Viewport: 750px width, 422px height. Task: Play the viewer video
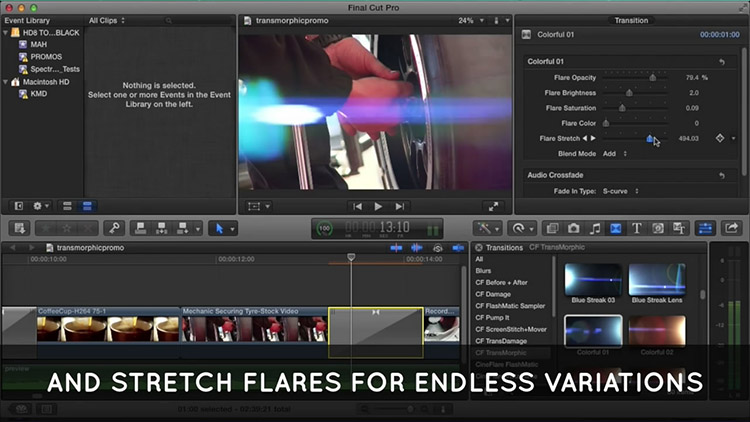pos(378,206)
